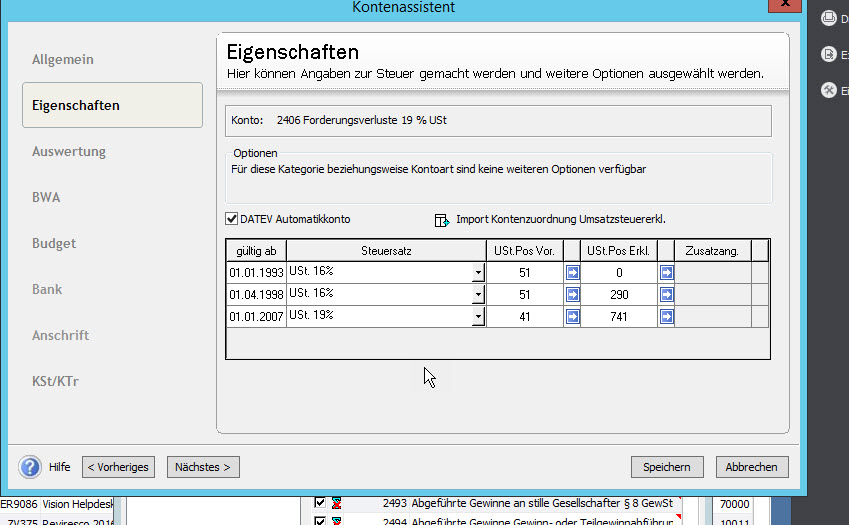Toggle checkbox in row 2494 of background list
Image resolution: width=849 pixels, height=525 pixels.
click(320, 521)
